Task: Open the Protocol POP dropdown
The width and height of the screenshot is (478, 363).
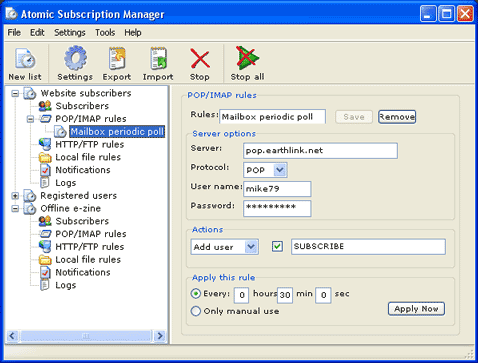Action: point(280,170)
